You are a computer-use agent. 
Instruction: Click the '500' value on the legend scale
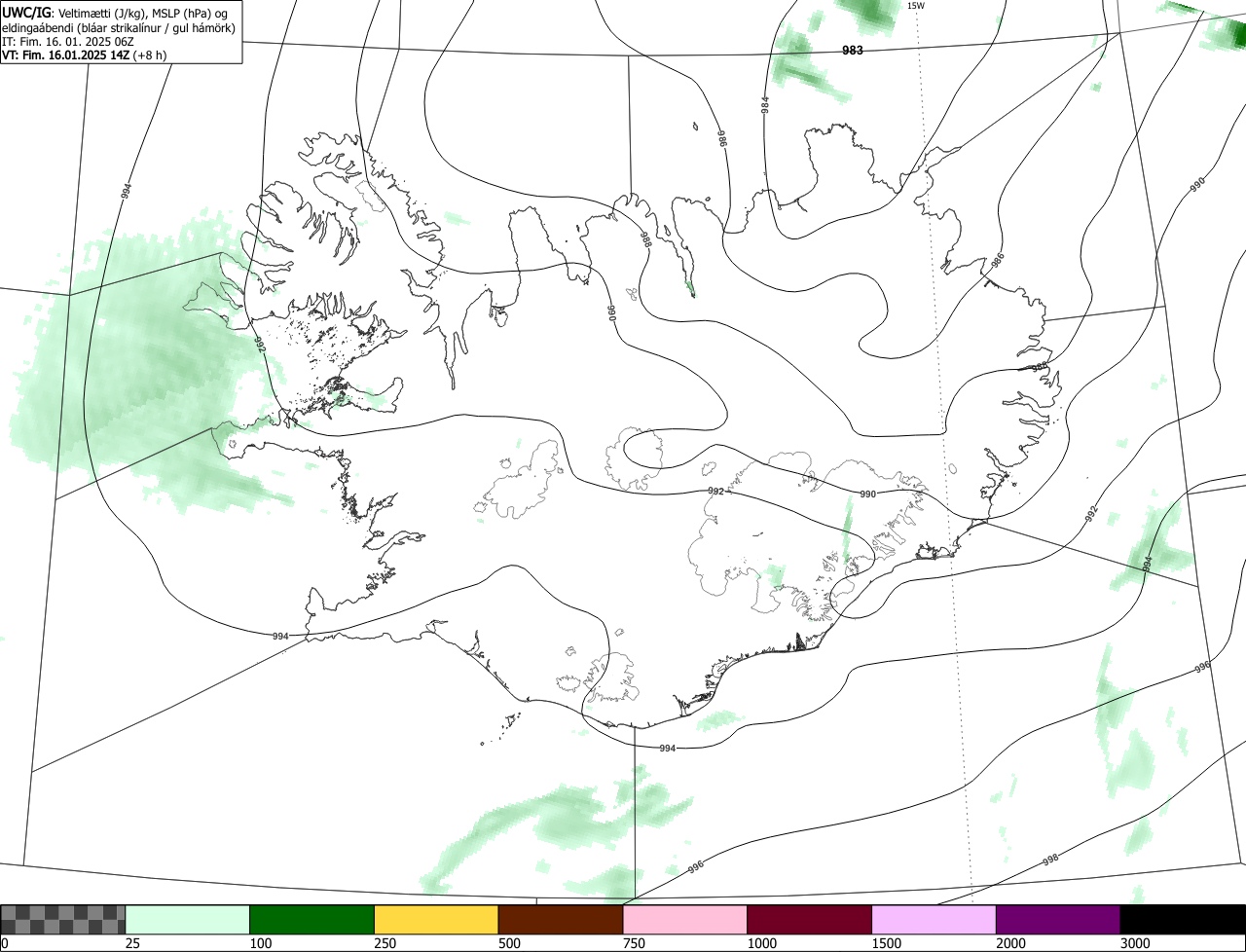click(x=509, y=944)
